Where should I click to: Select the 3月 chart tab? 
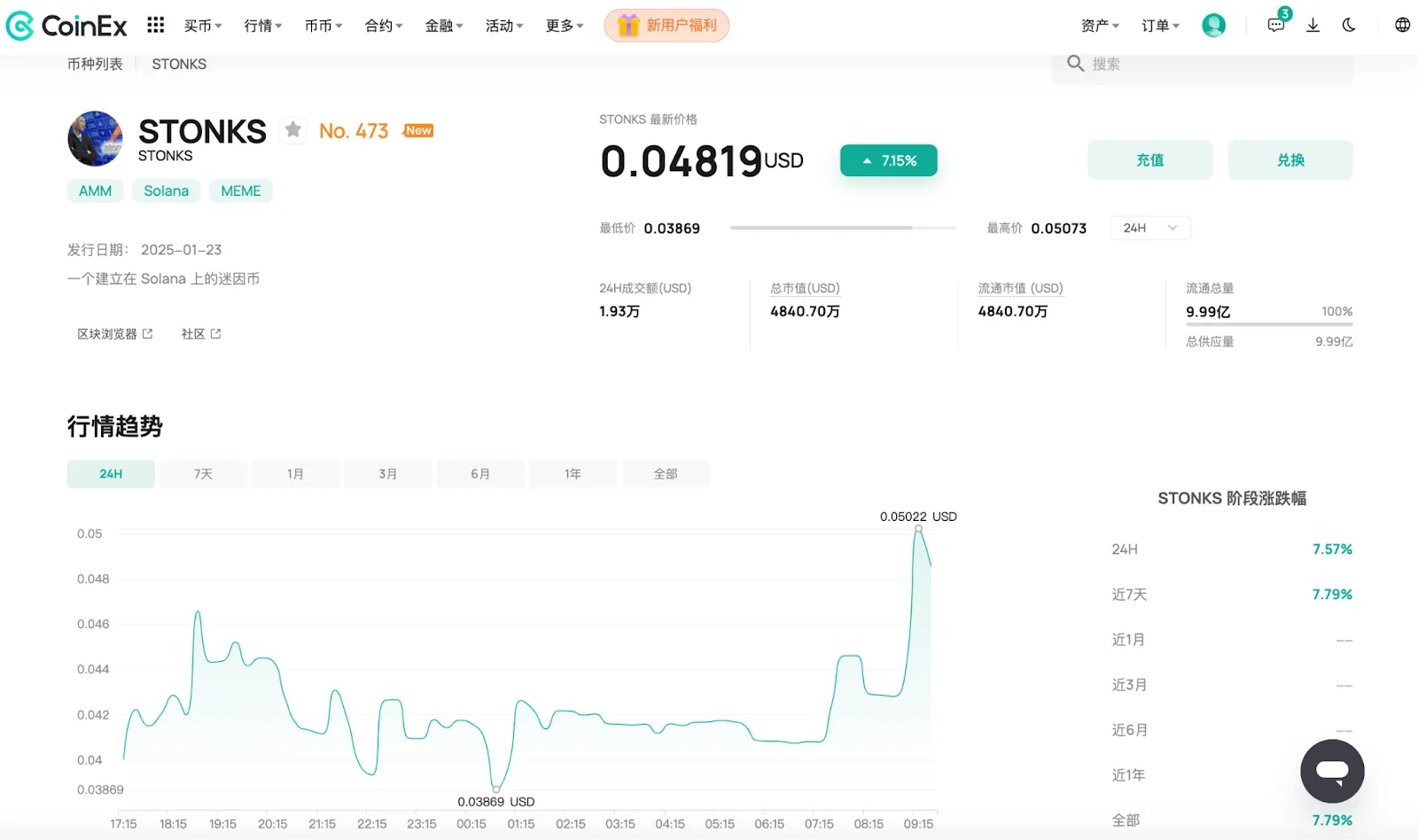[x=388, y=474]
